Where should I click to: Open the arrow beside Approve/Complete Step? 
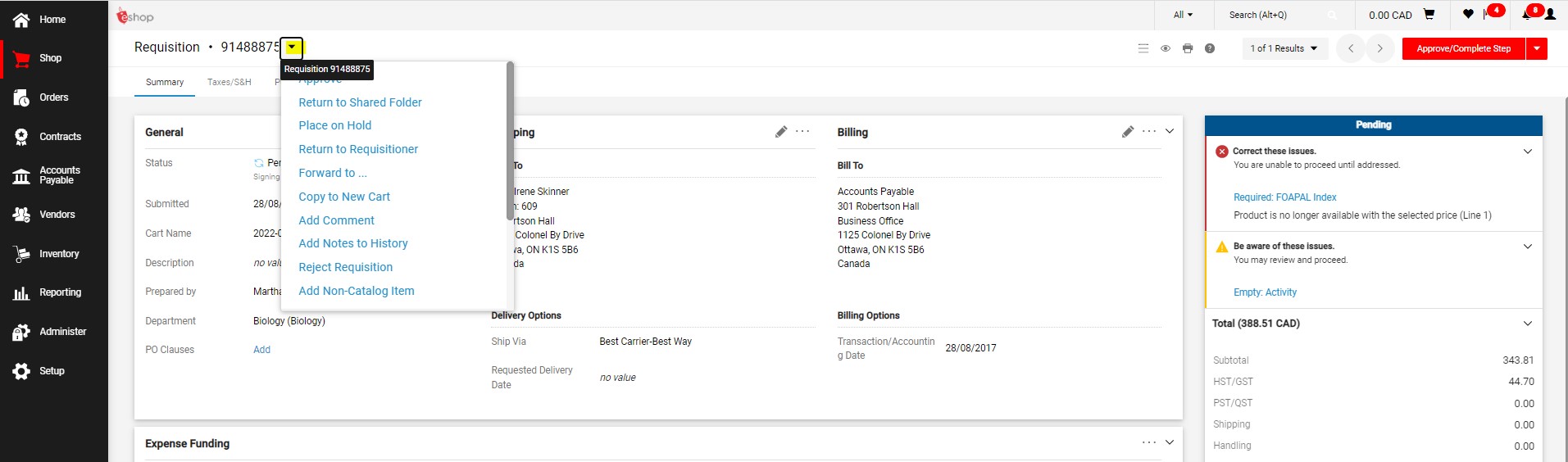1536,48
